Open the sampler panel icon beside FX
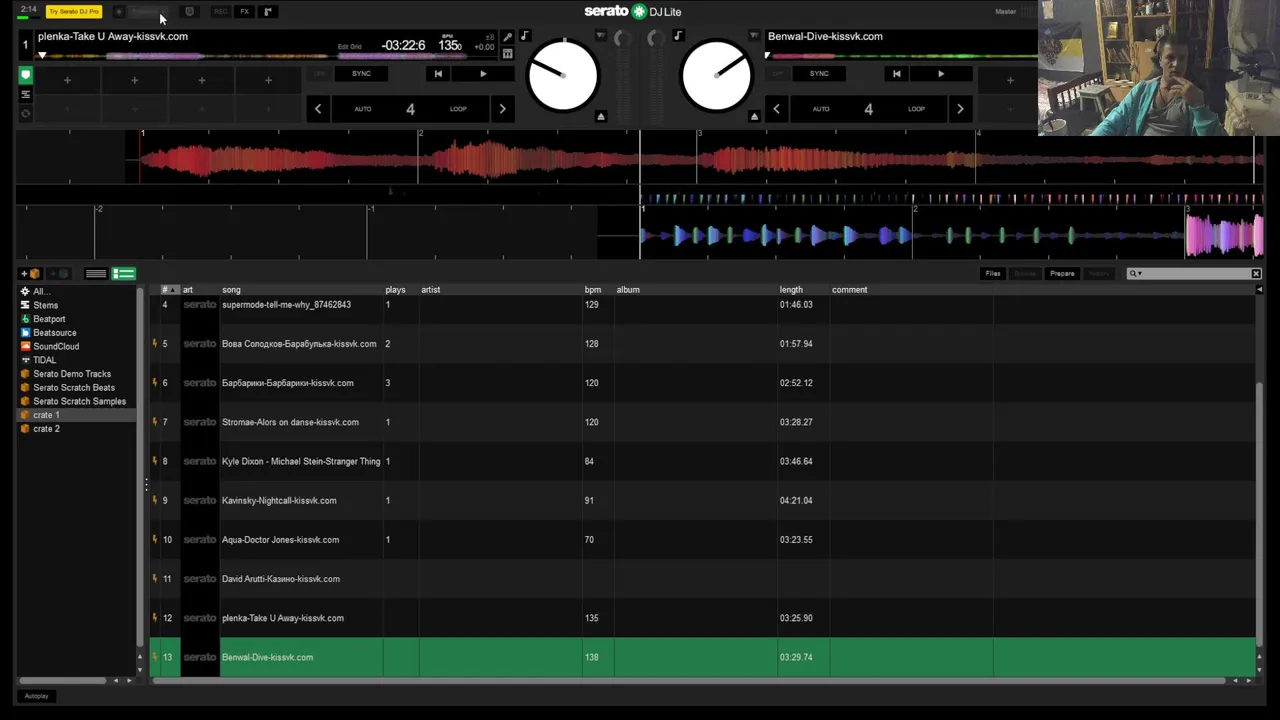The image size is (1280, 720). 268,12
